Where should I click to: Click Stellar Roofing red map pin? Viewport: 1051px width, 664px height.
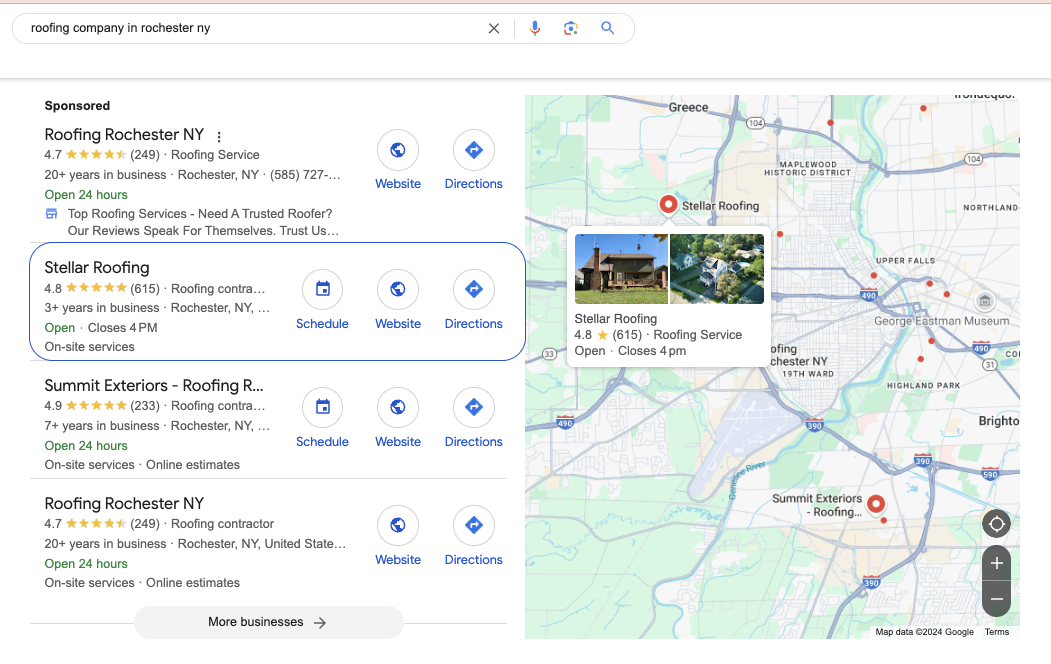coord(668,204)
